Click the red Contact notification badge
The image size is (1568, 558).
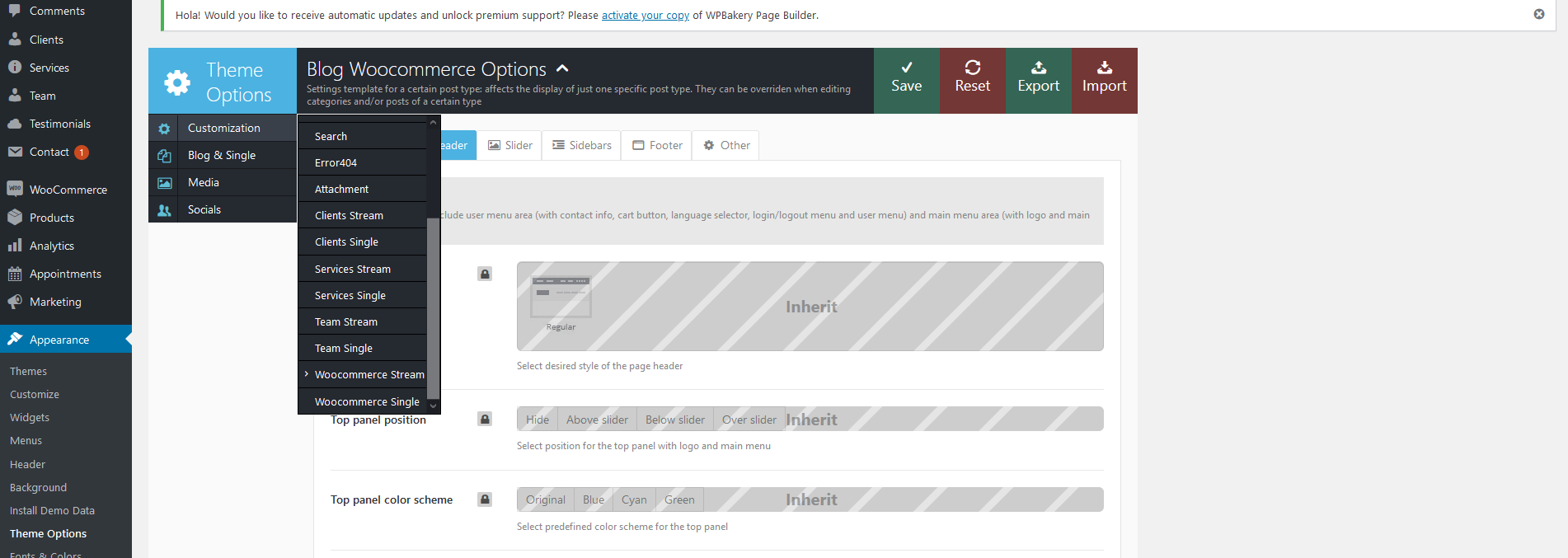tap(82, 152)
